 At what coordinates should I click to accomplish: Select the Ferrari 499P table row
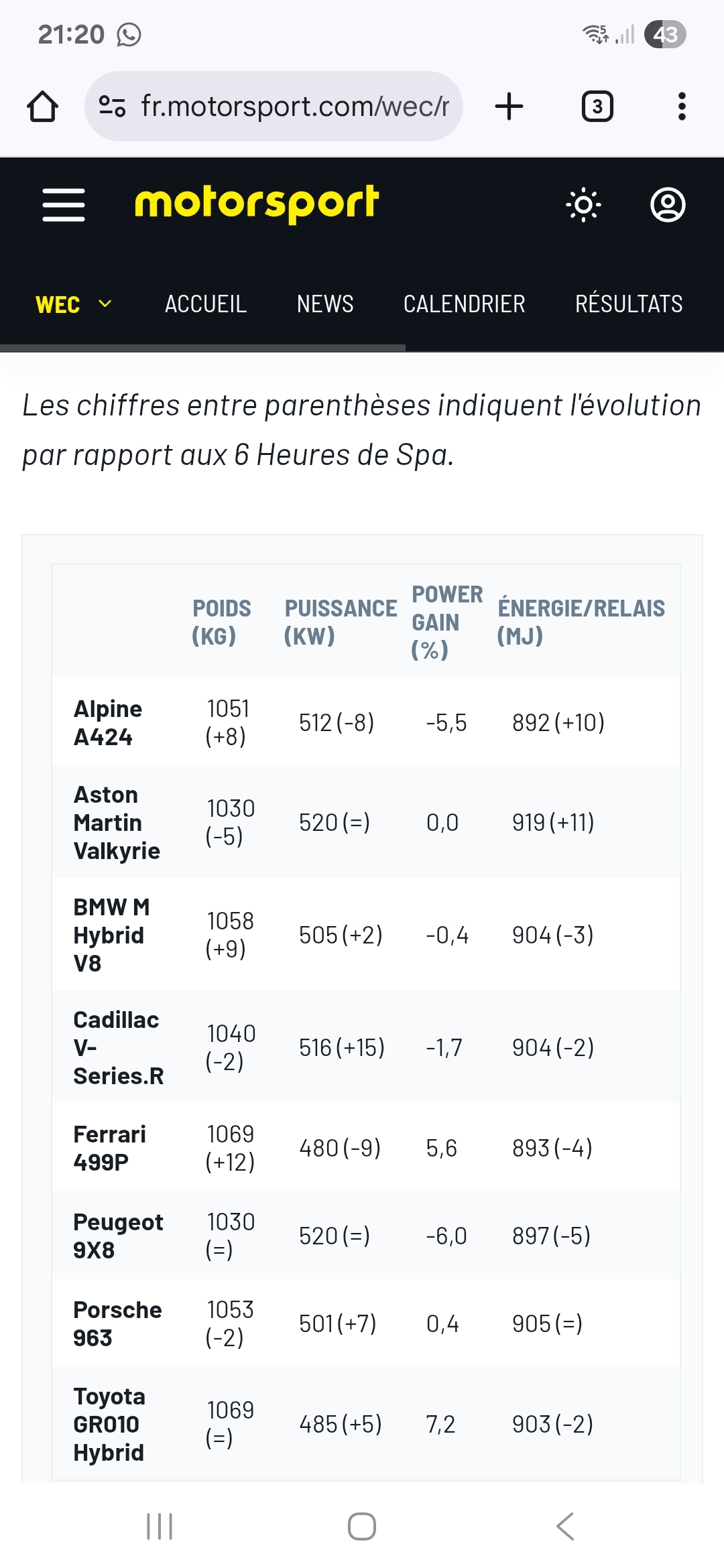[x=366, y=1148]
